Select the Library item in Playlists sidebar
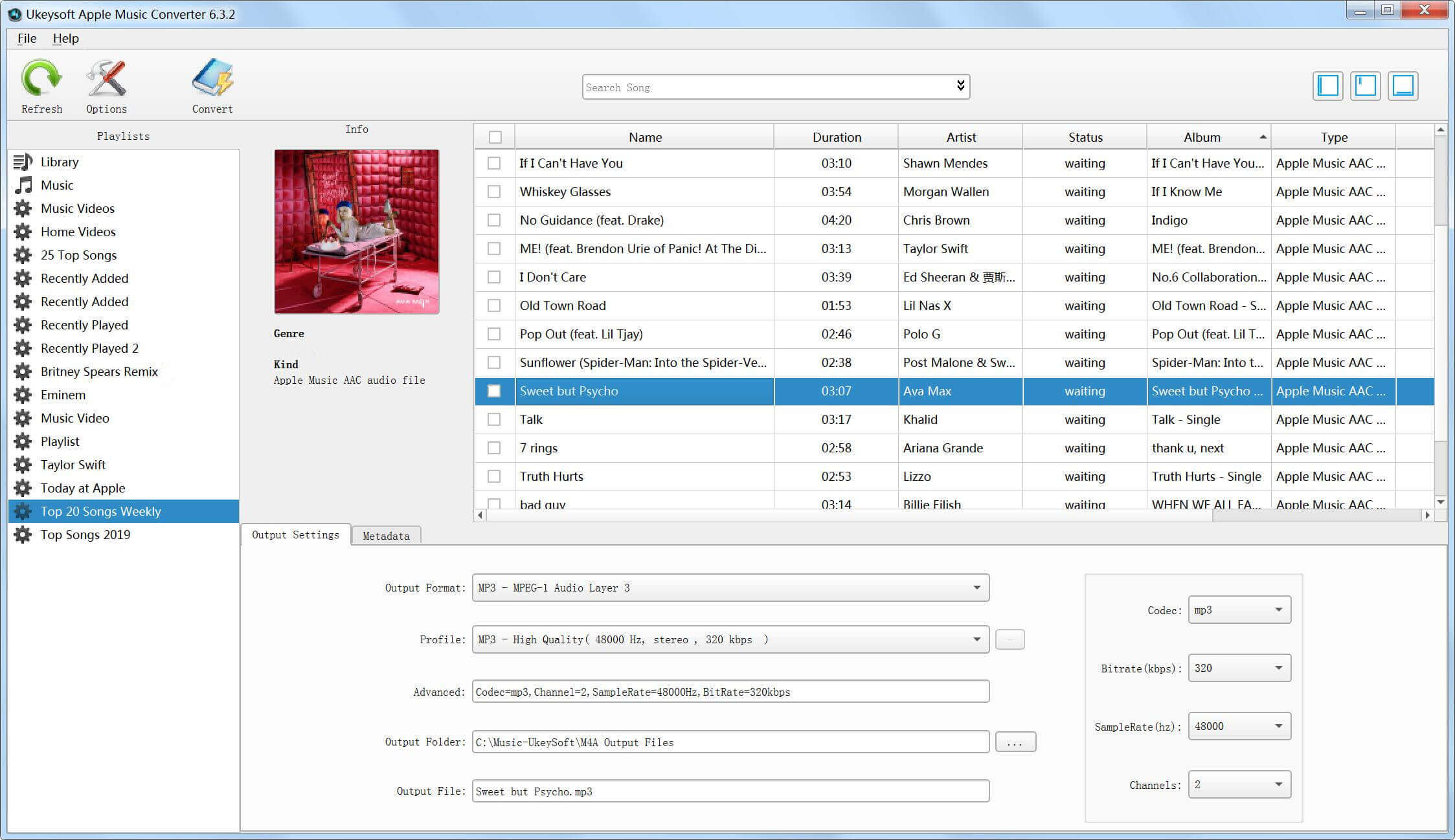 point(60,162)
